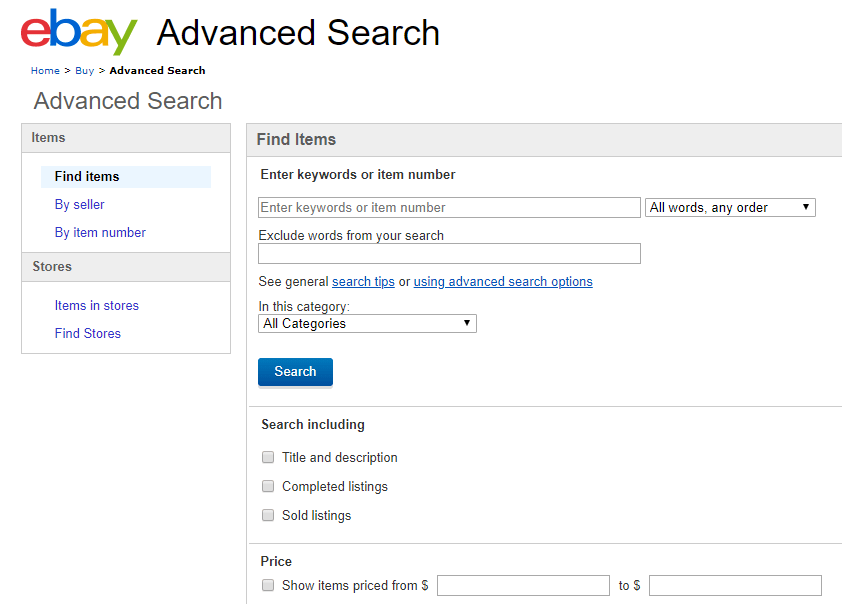The height and width of the screenshot is (604, 842).
Task: Go to Home breadcrumb link
Action: [45, 70]
